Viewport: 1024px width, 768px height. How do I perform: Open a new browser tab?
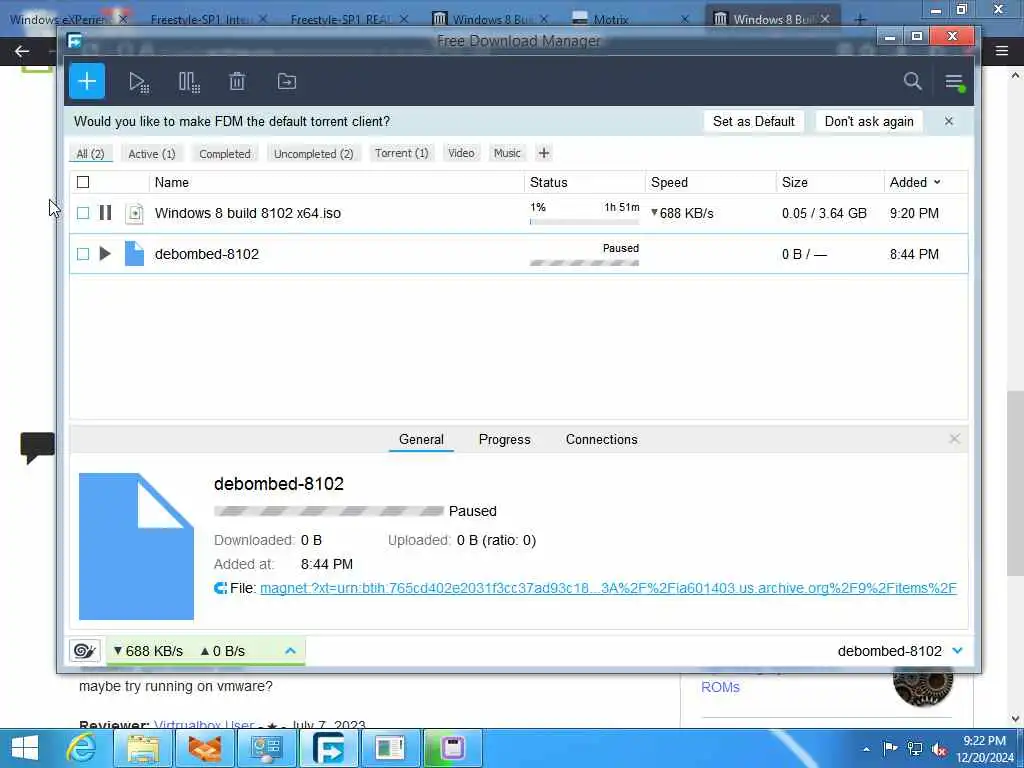[860, 20]
